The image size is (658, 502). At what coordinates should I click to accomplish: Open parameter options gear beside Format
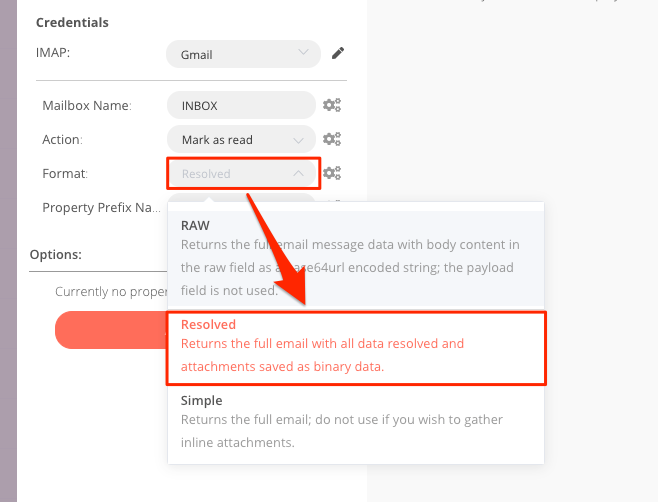point(332,173)
